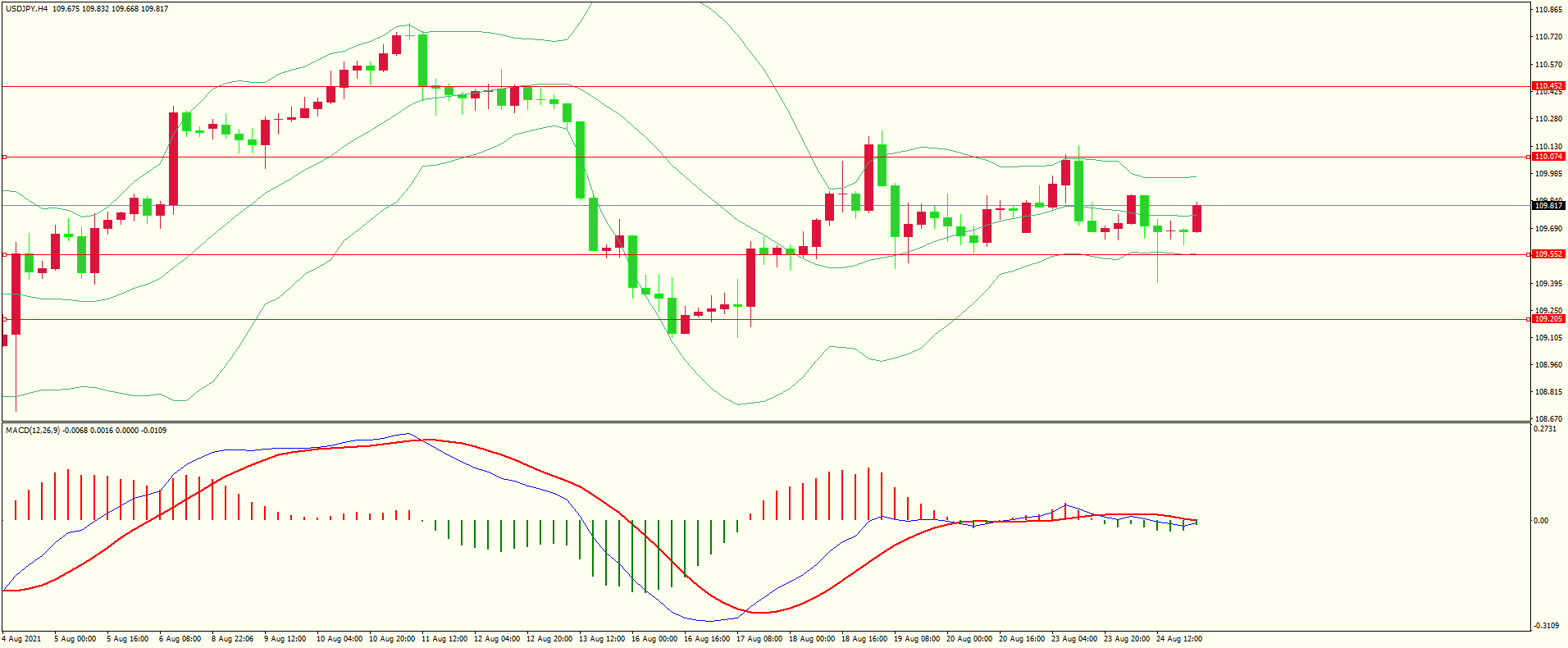Click the 20 Aug 16:00 time label
Viewport: 1568px width, 648px height.
click(1022, 639)
